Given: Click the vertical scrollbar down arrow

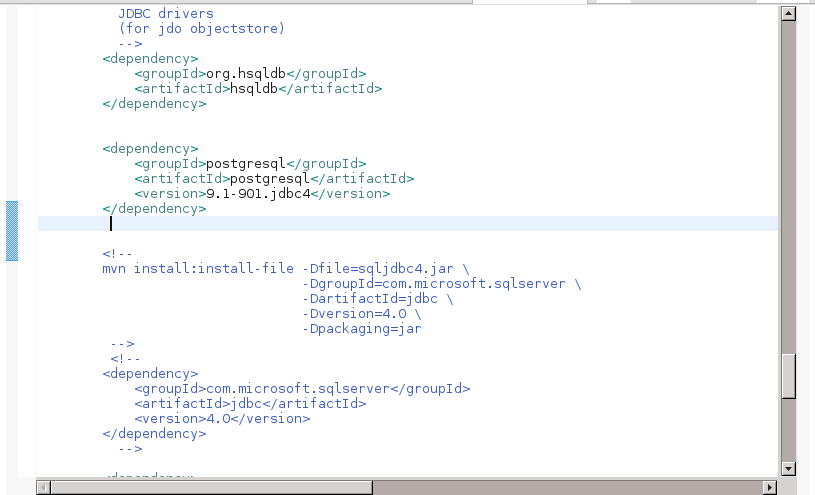Looking at the screenshot, I should click(x=788, y=468).
